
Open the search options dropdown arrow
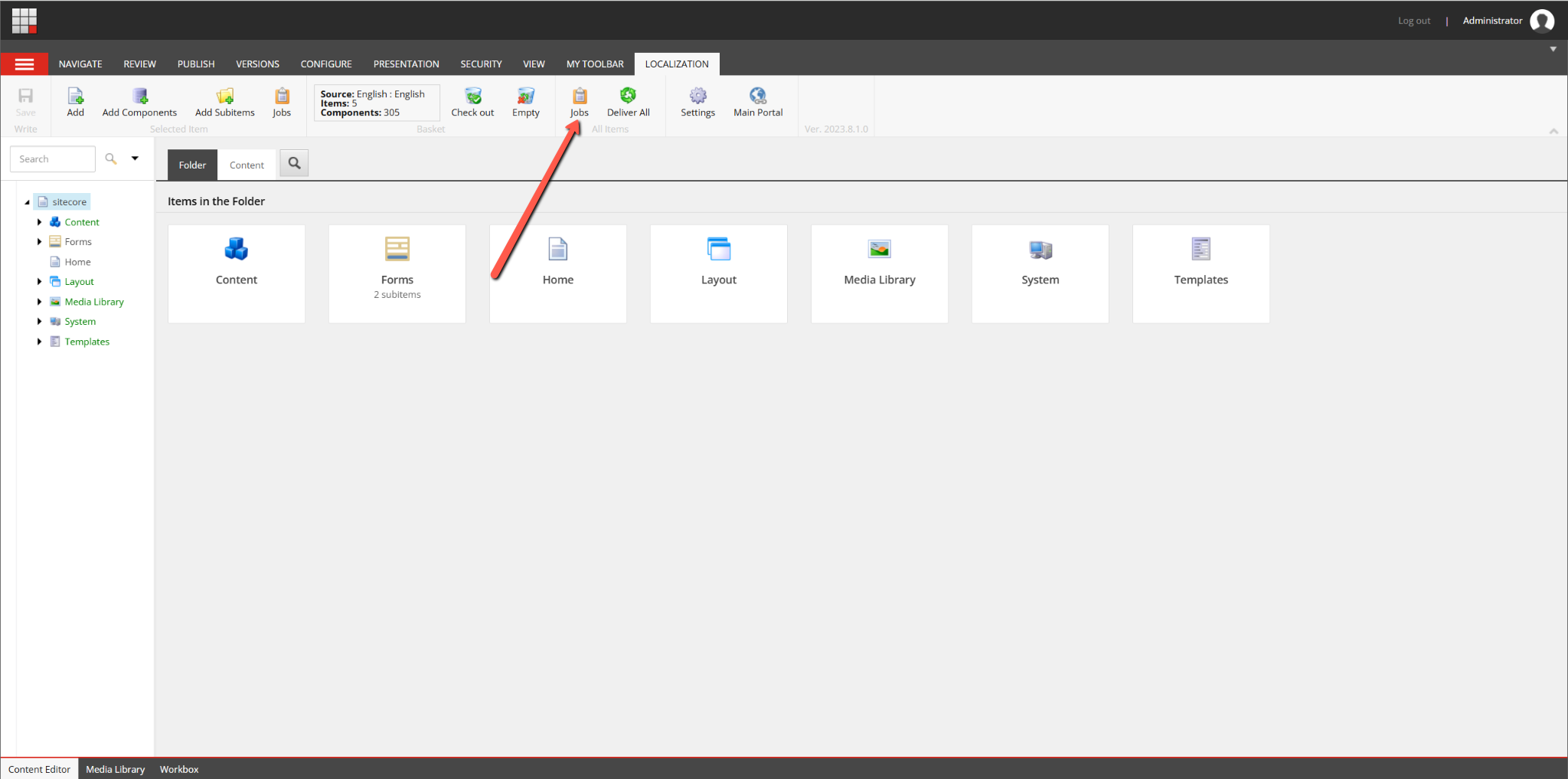tap(135, 159)
